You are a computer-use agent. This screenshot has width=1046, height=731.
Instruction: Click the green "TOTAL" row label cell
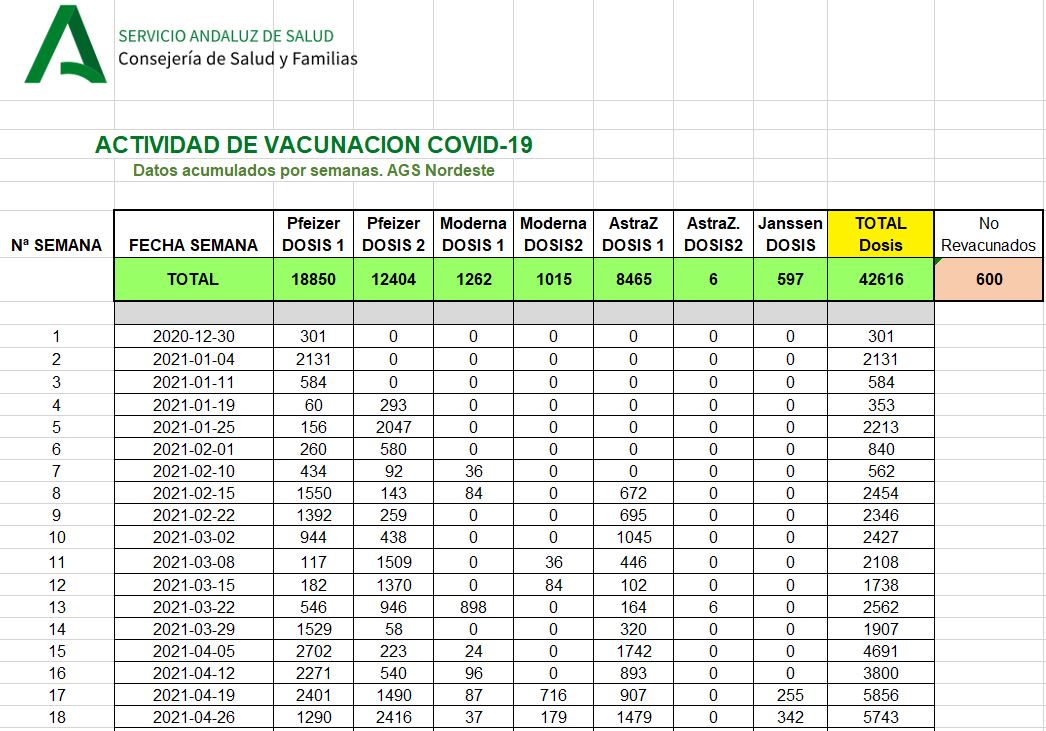[193, 280]
